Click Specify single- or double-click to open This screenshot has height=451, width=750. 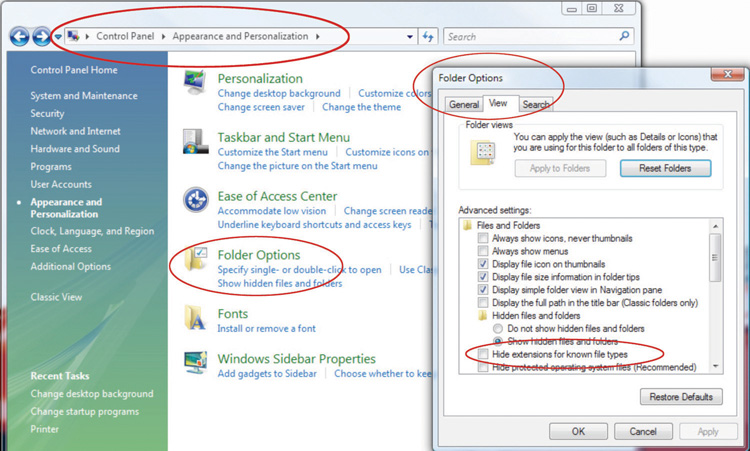(x=299, y=270)
